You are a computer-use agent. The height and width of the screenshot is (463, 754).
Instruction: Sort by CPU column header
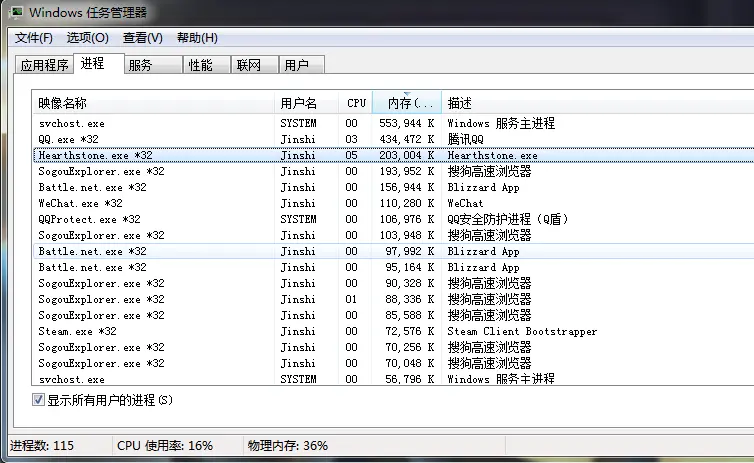(x=356, y=103)
